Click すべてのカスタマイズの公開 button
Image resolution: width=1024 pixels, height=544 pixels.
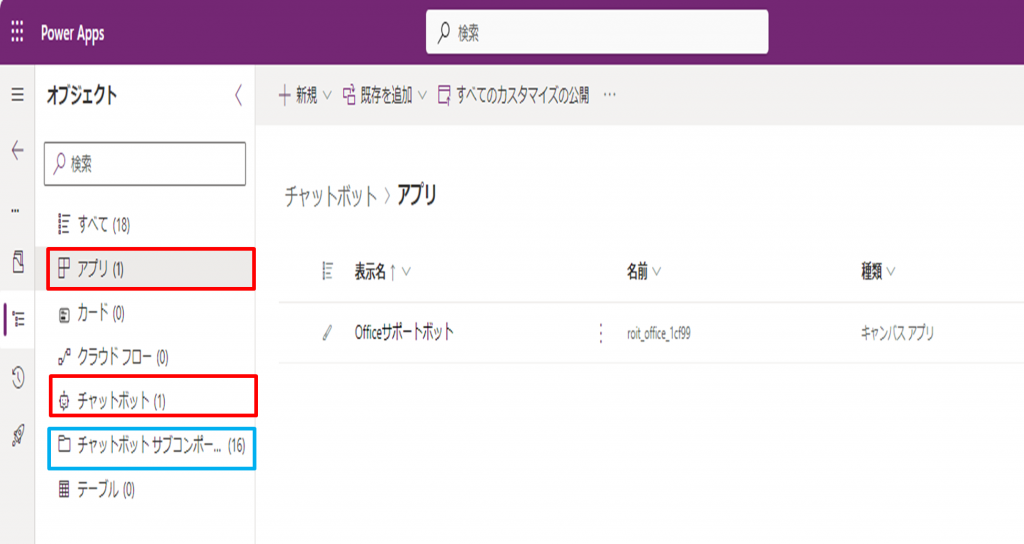tap(513, 95)
